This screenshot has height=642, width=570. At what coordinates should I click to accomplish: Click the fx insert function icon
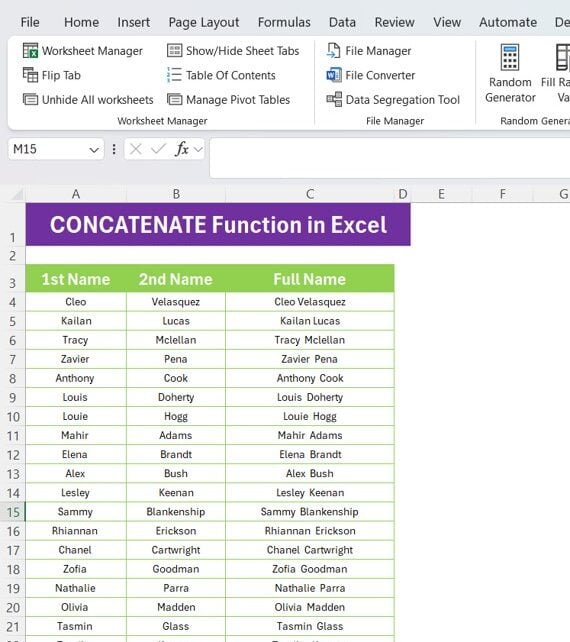click(182, 149)
